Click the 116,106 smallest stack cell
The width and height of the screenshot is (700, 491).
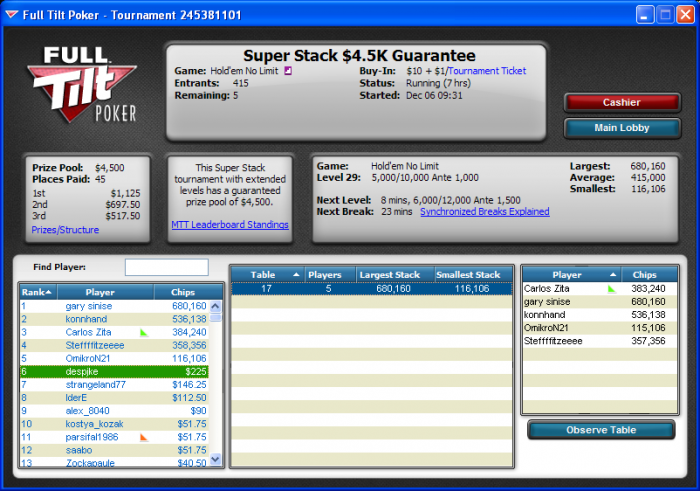click(472, 289)
